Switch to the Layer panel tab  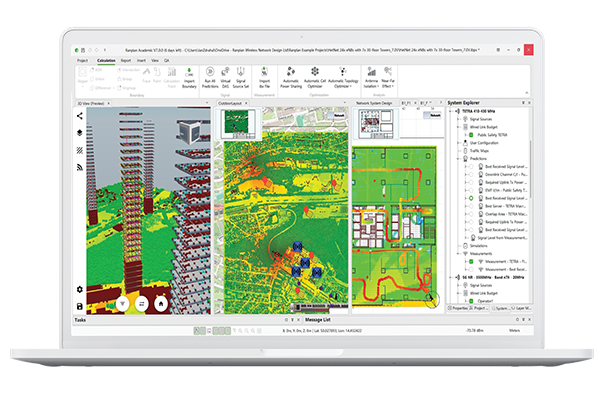[x=522, y=308]
